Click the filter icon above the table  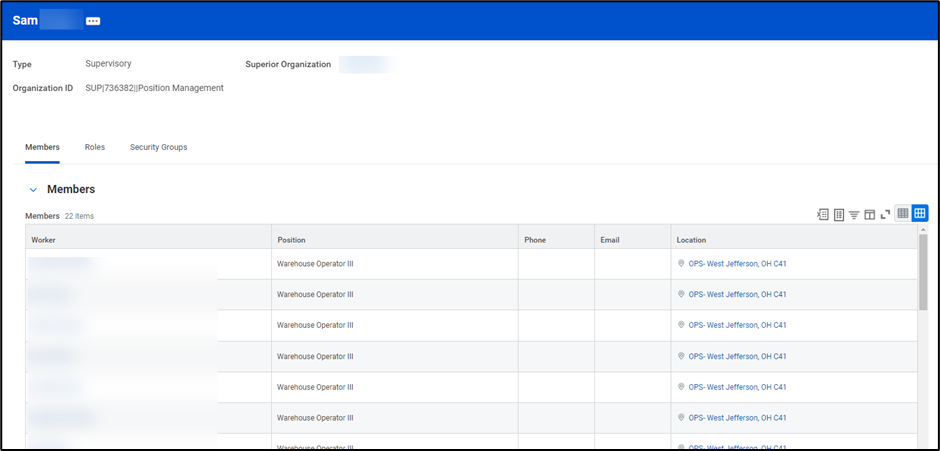854,214
